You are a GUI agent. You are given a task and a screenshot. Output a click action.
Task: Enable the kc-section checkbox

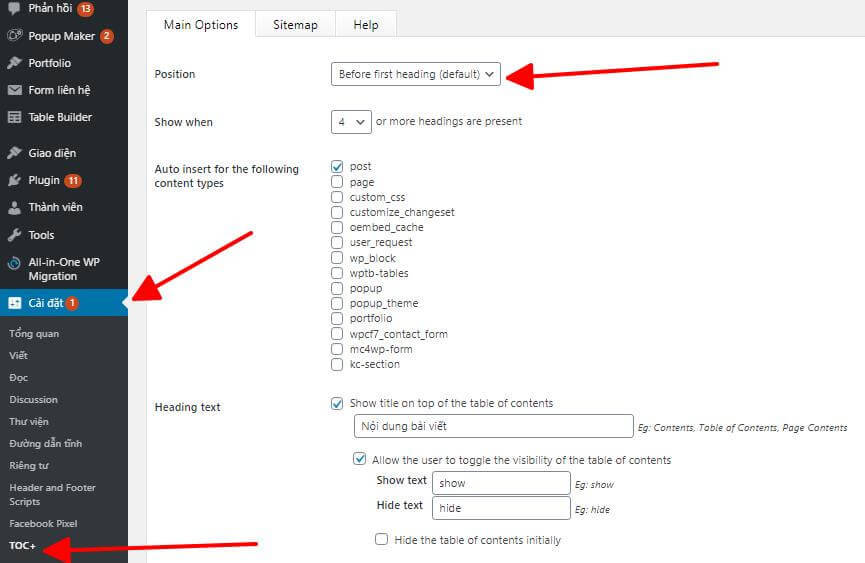(337, 364)
